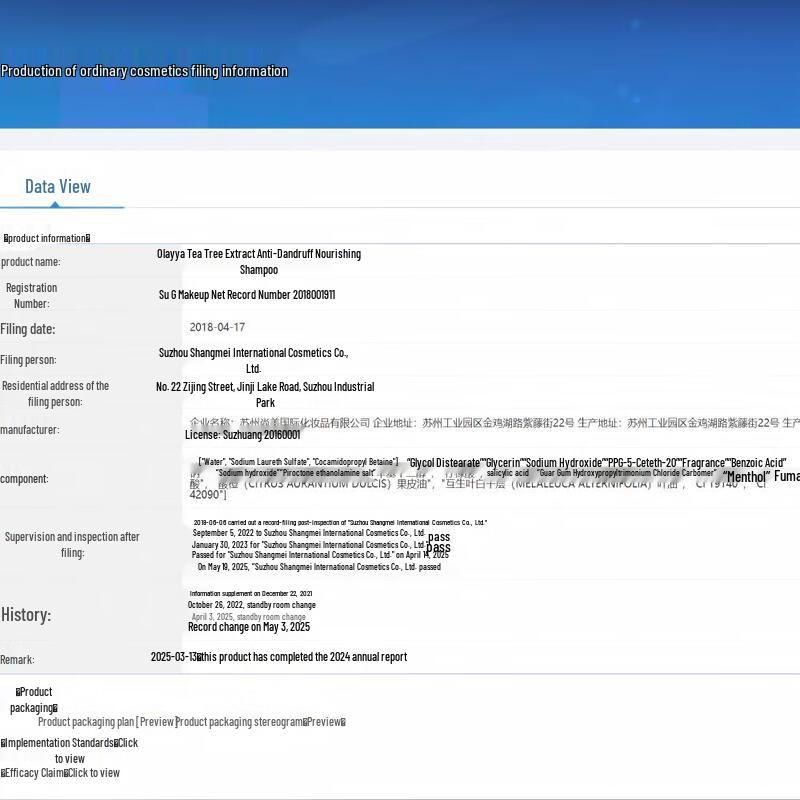The image size is (800, 800).
Task: Click the Product packaging section label
Action: pyautogui.click(x=34, y=699)
